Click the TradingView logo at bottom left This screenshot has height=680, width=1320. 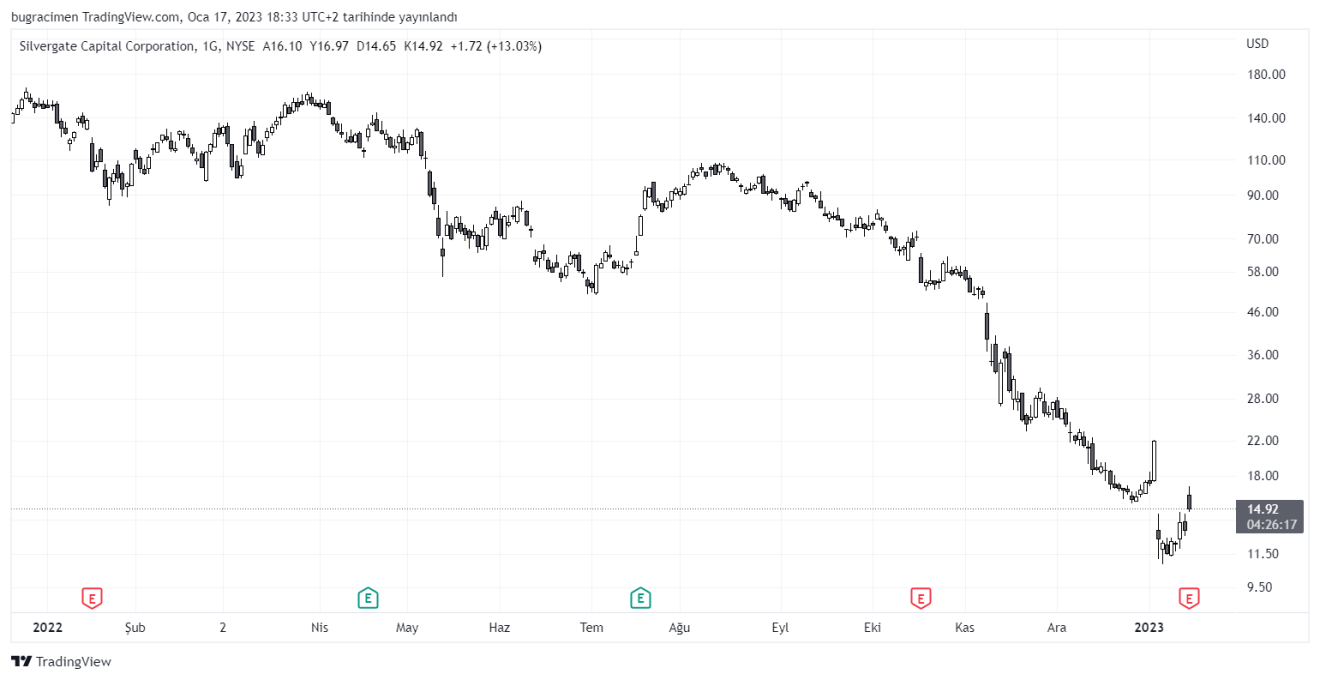point(61,662)
